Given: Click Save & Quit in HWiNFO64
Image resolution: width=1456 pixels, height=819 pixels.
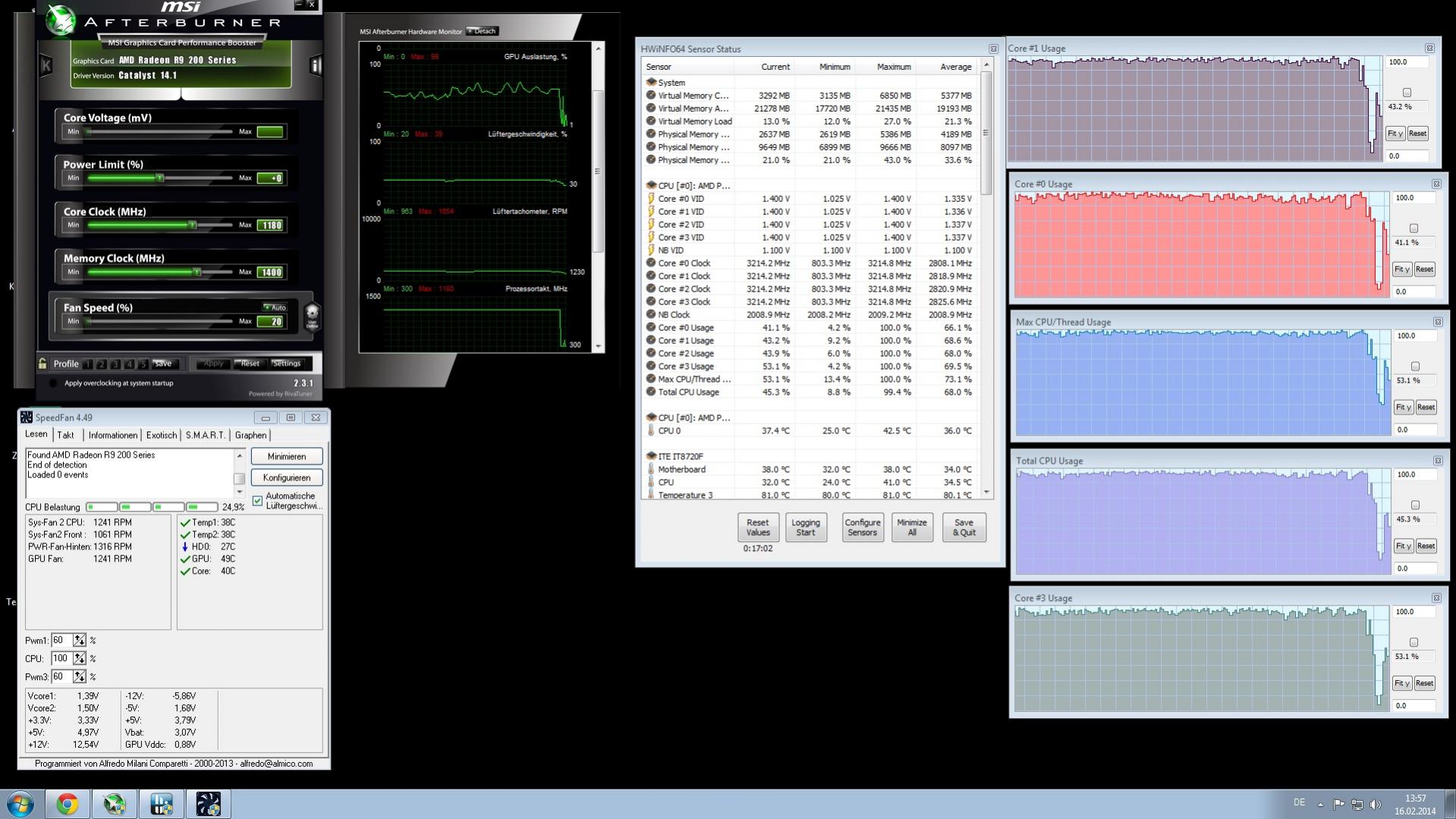Looking at the screenshot, I should coord(964,528).
